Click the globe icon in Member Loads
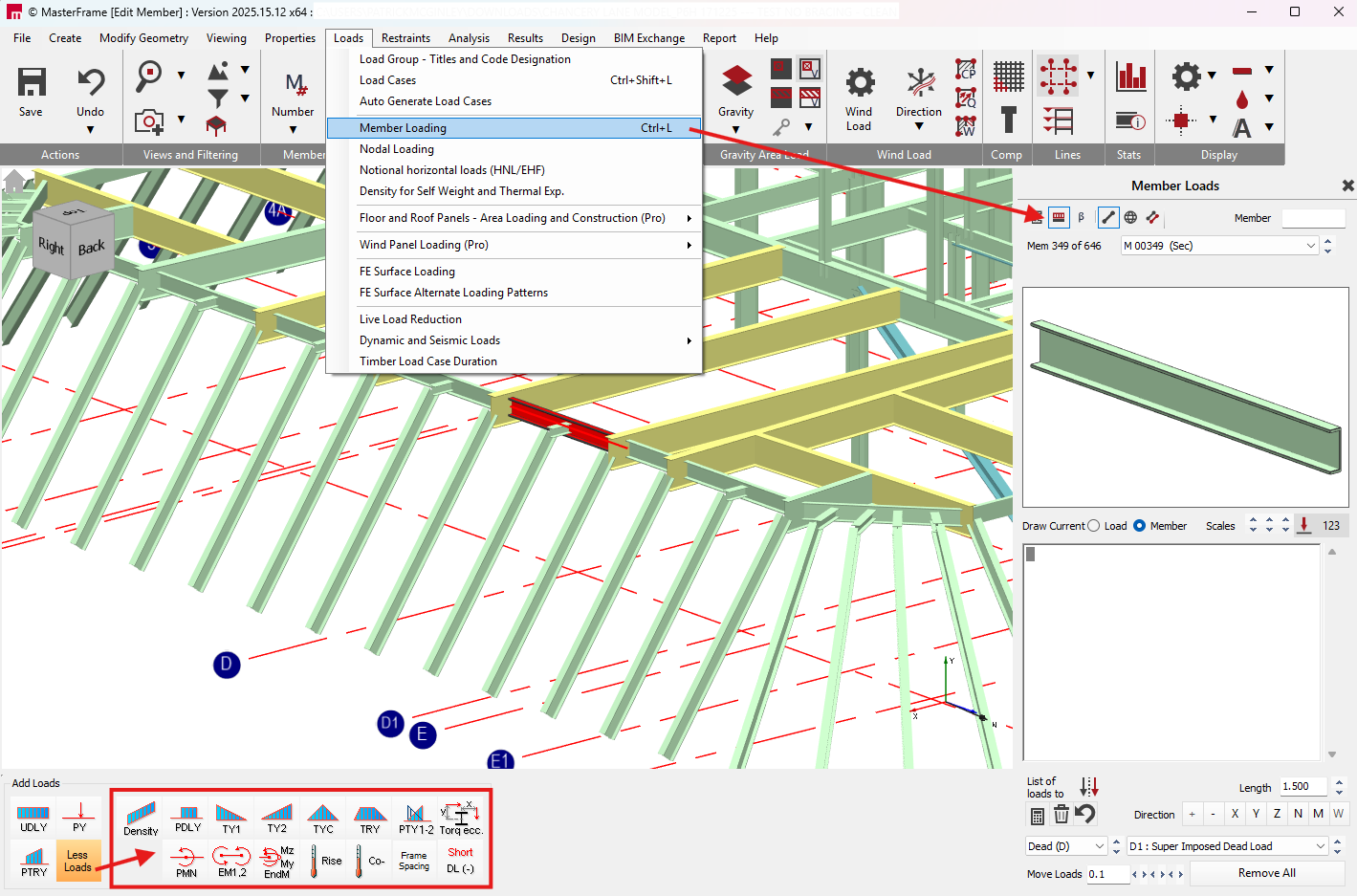This screenshot has height=896, width=1357. pyautogui.click(x=1130, y=217)
